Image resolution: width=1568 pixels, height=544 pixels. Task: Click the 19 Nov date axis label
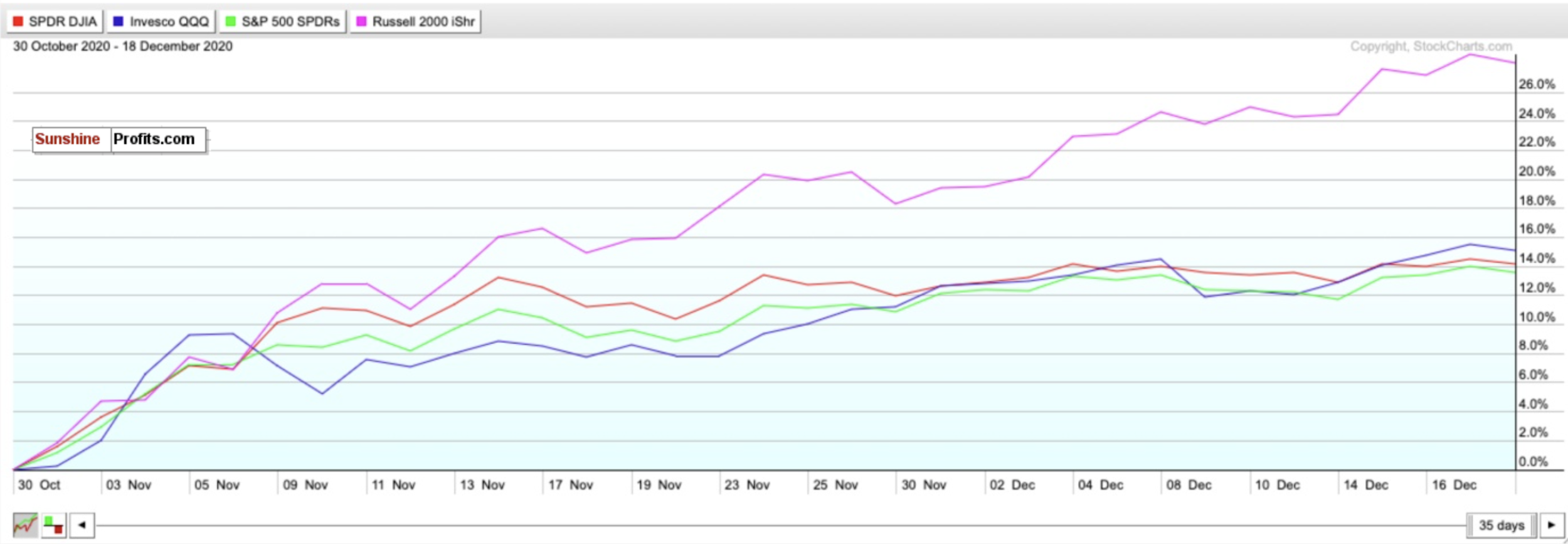[x=659, y=485]
